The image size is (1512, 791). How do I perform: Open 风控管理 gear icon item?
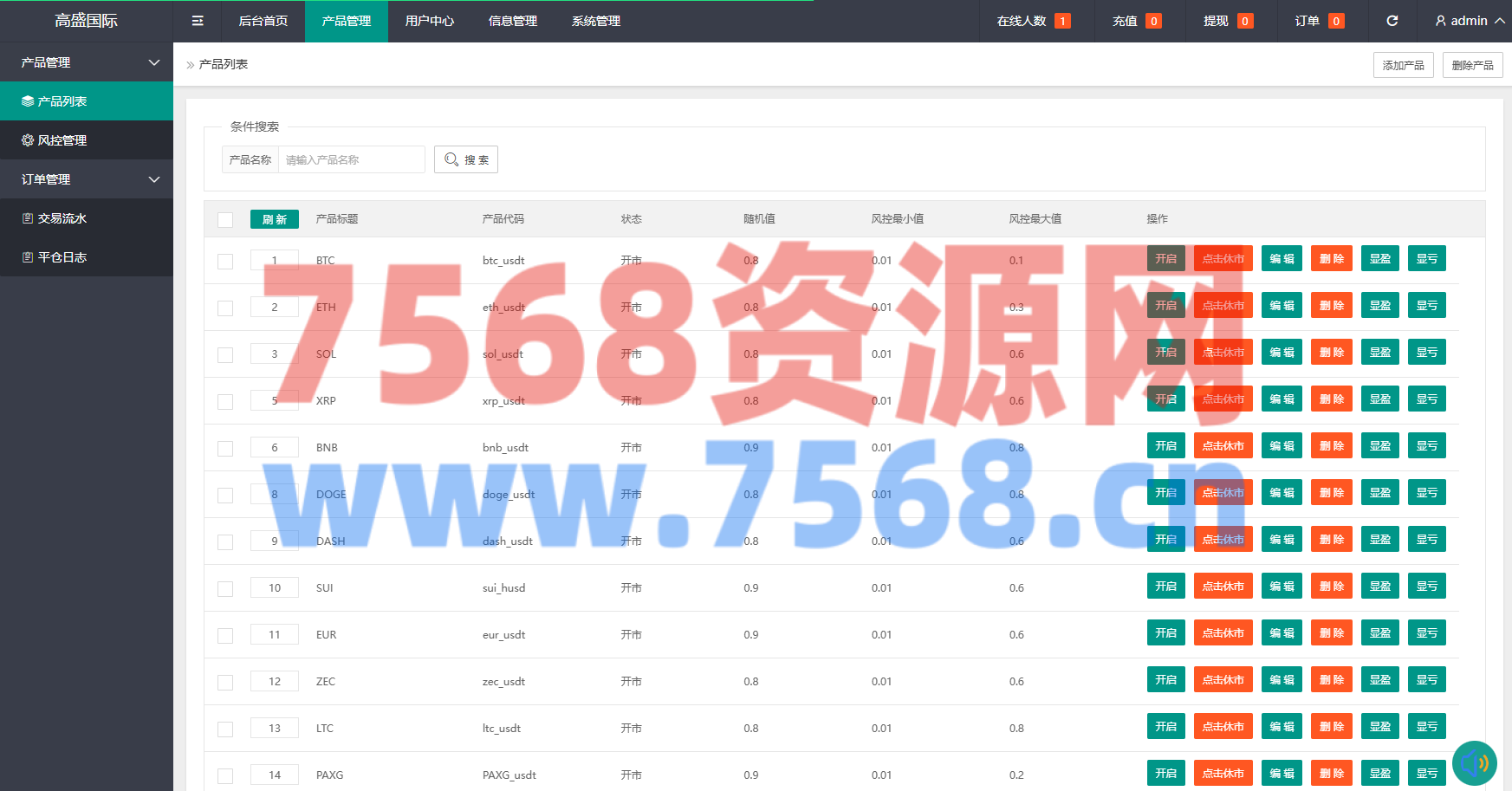(x=54, y=140)
